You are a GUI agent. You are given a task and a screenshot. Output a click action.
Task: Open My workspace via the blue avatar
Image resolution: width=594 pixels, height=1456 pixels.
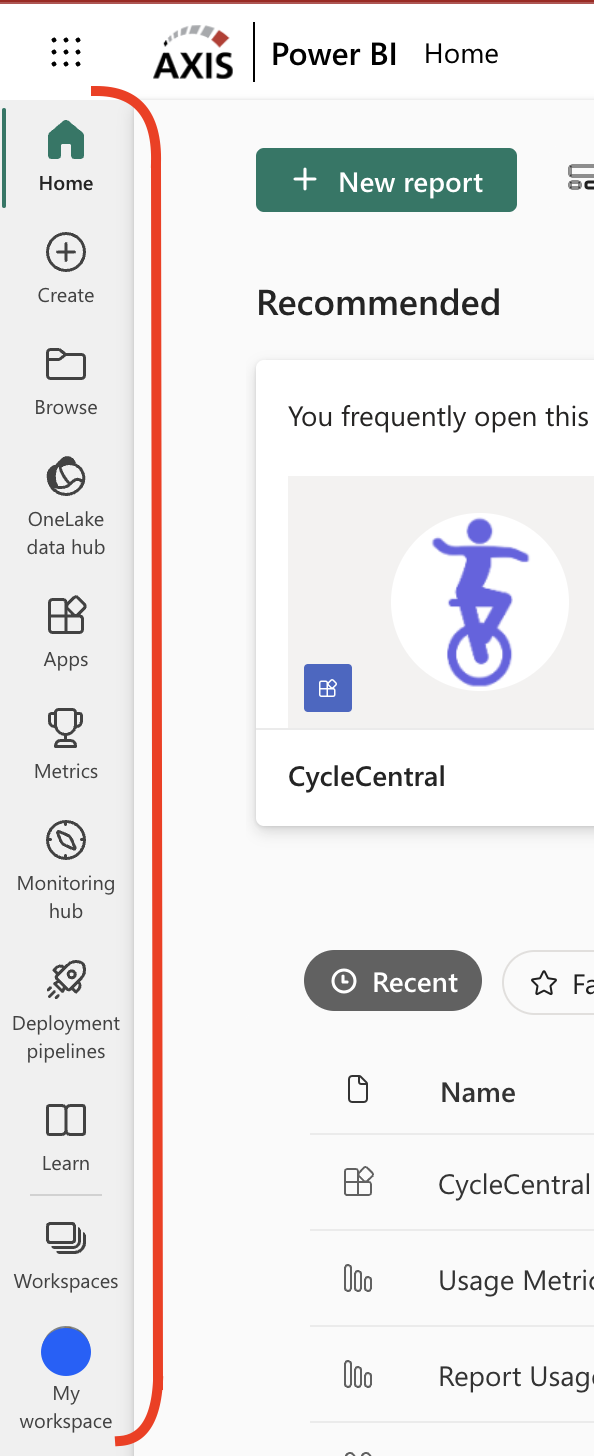tap(66, 1351)
